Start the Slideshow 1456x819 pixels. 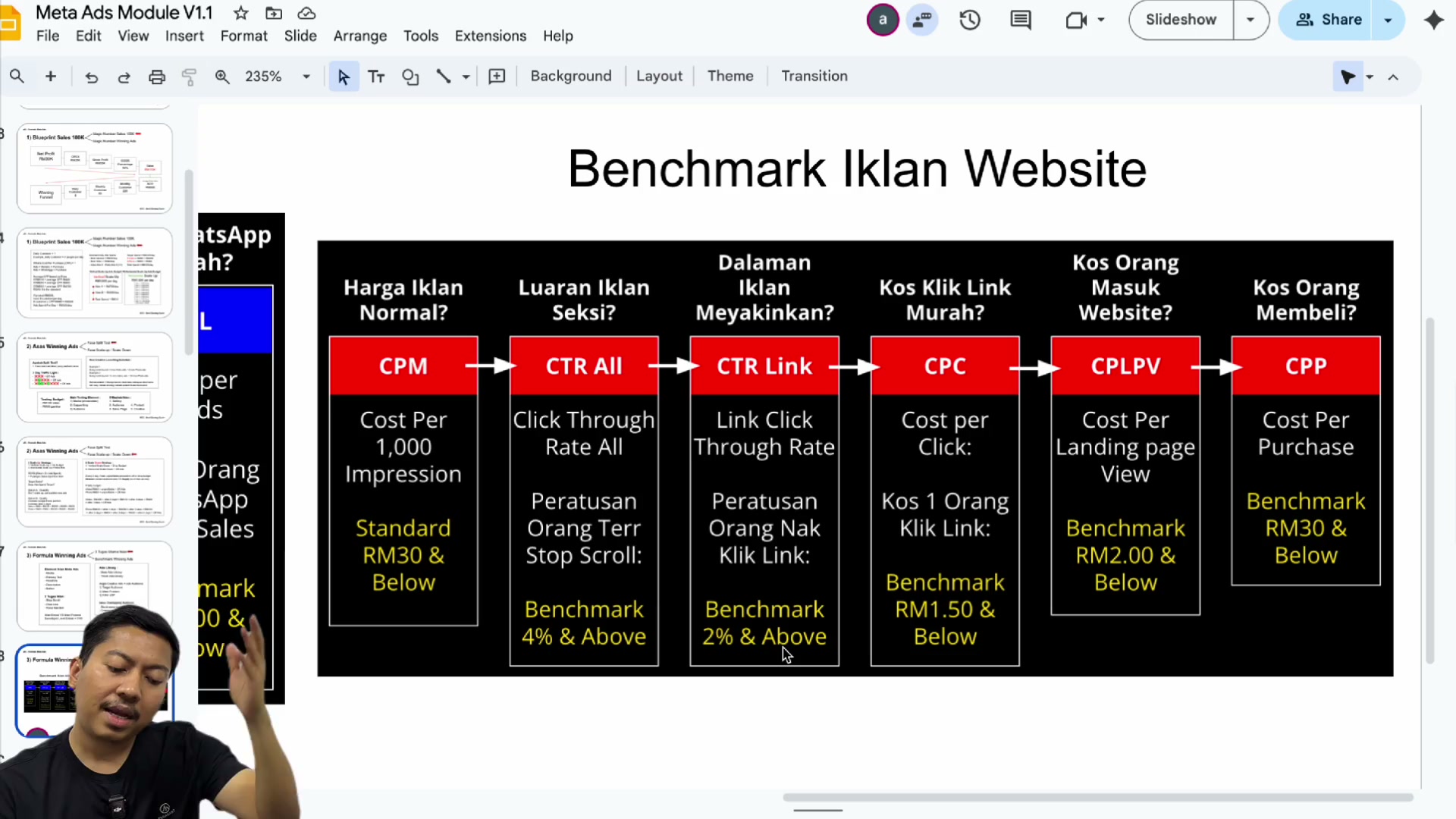[x=1181, y=20]
